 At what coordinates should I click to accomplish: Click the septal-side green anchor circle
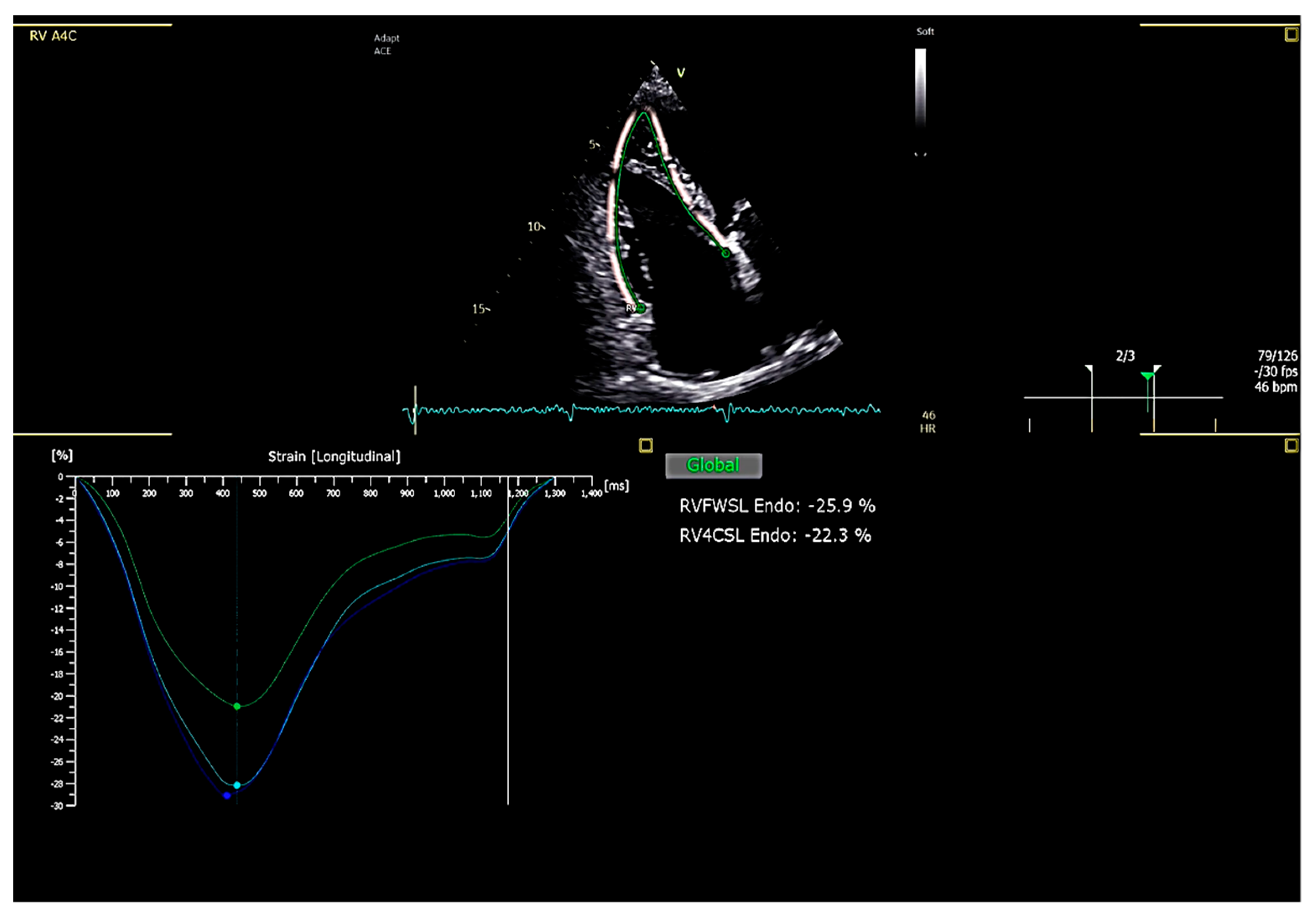point(726,253)
